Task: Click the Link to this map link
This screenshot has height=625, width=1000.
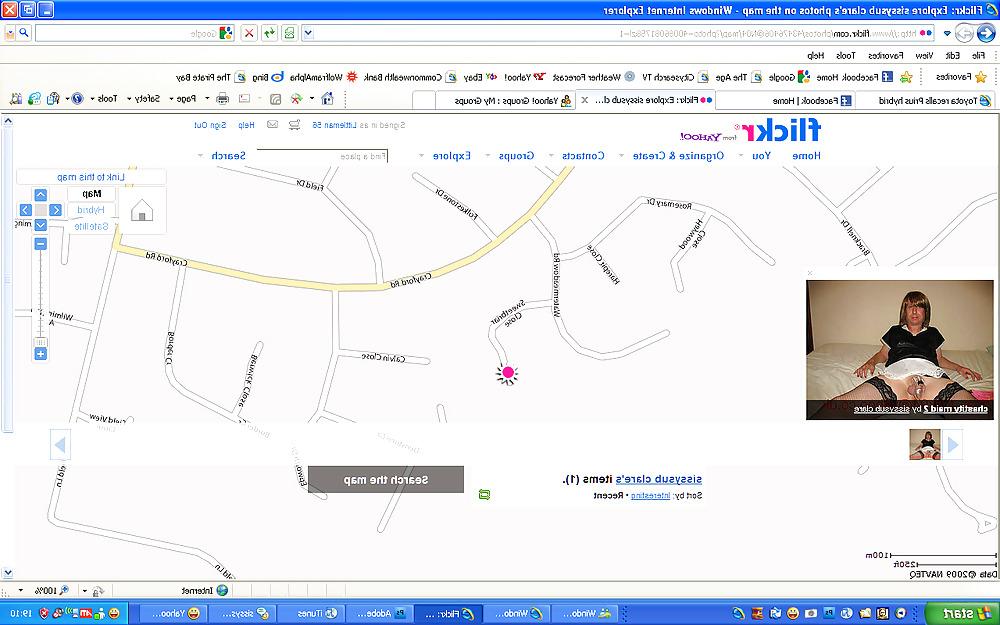Action: 91,177
